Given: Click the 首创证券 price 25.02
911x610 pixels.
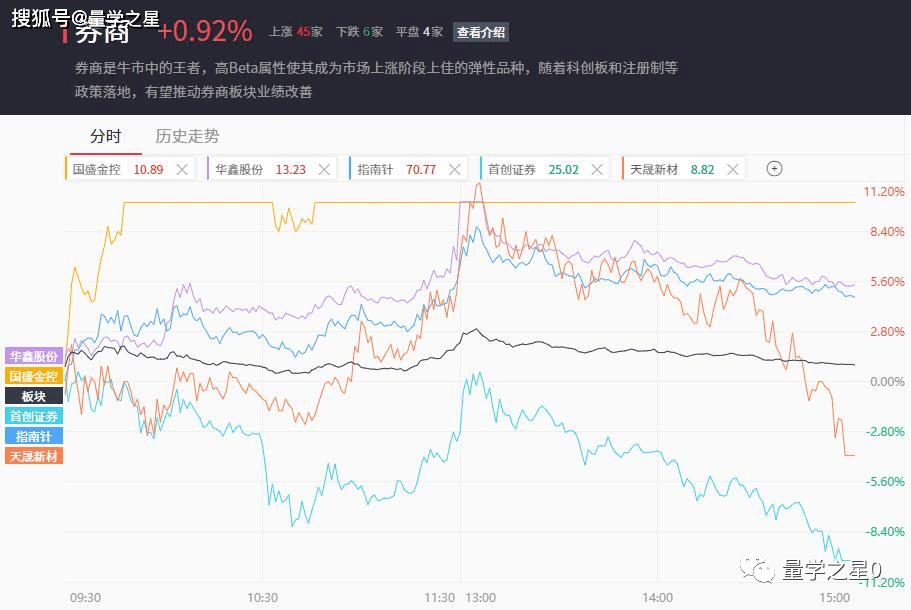Looking at the screenshot, I should [x=563, y=169].
